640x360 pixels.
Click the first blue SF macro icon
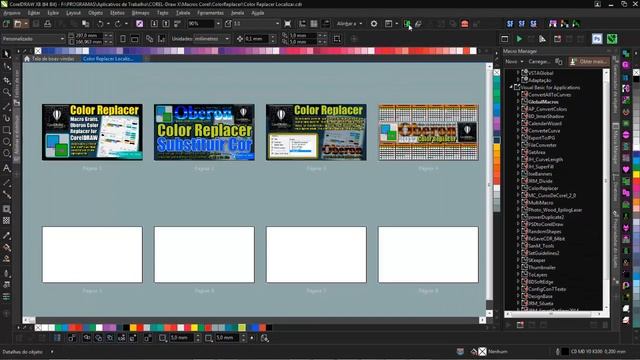510,24
